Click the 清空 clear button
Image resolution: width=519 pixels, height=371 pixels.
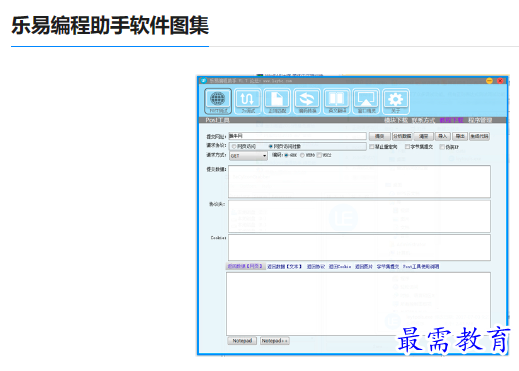tap(424, 136)
